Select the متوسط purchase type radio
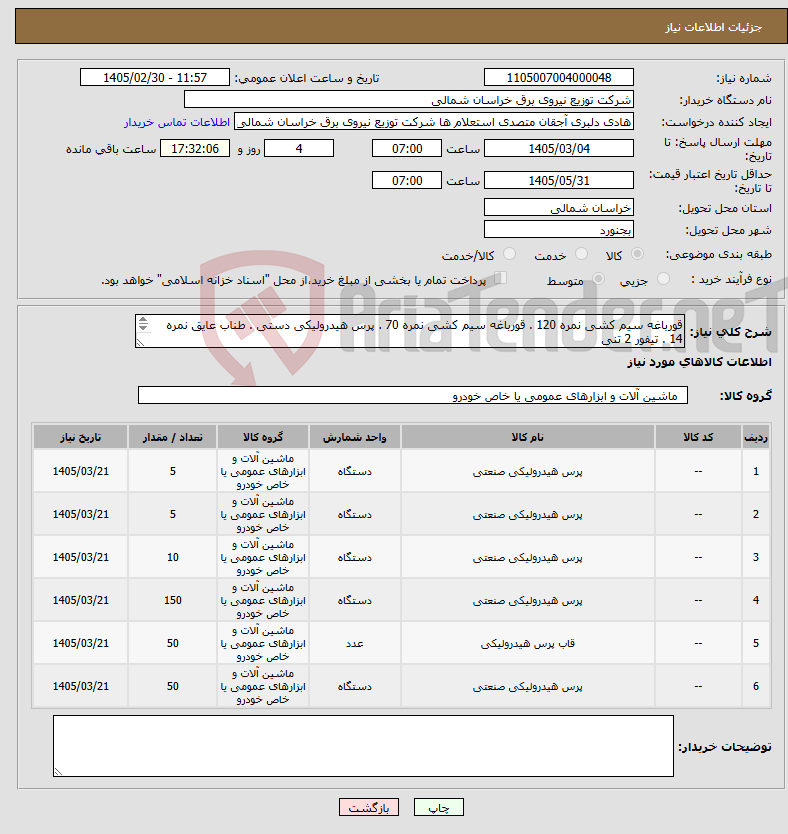The image size is (788, 834). 598,279
